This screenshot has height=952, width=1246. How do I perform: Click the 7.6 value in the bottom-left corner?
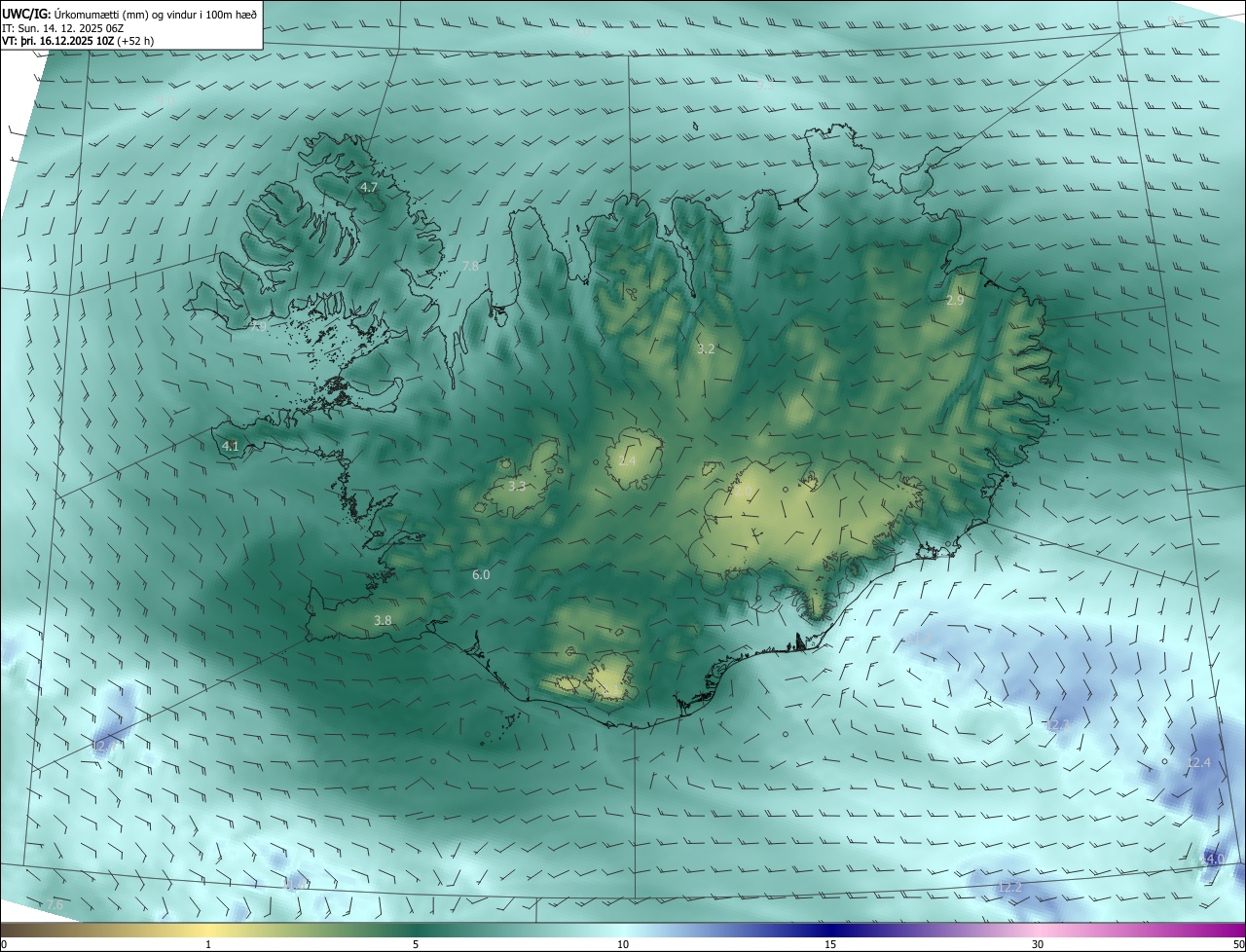click(55, 905)
